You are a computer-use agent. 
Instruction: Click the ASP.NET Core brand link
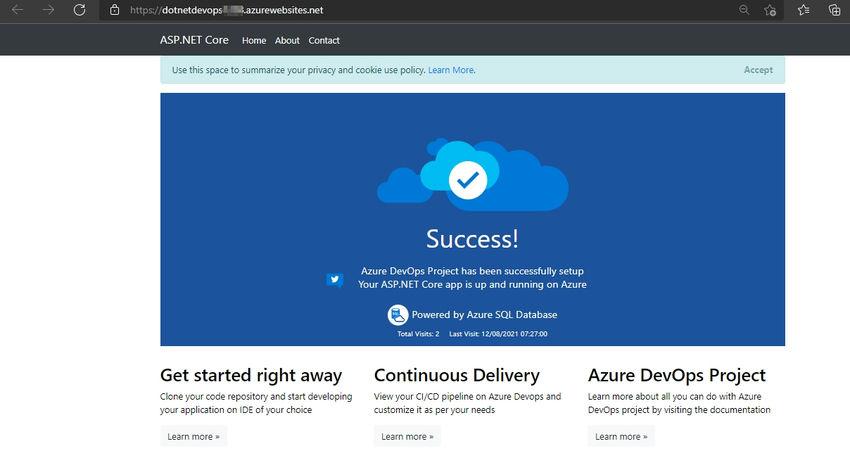(194, 40)
